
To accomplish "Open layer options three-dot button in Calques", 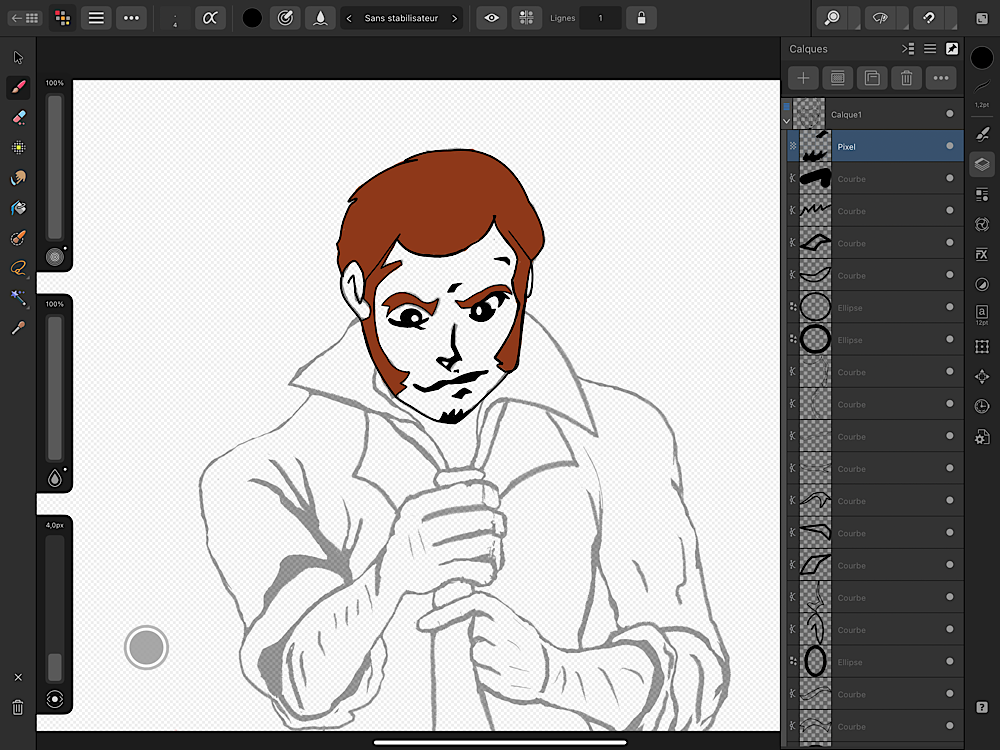I will coord(941,78).
